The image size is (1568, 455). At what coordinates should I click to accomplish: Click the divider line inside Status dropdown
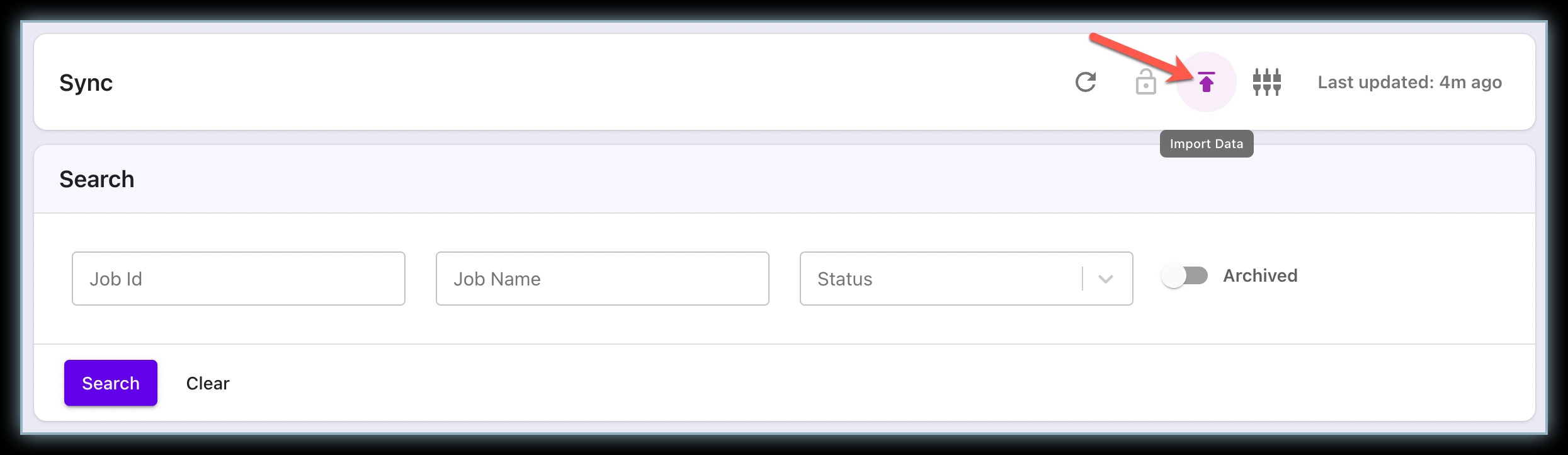(x=1082, y=279)
